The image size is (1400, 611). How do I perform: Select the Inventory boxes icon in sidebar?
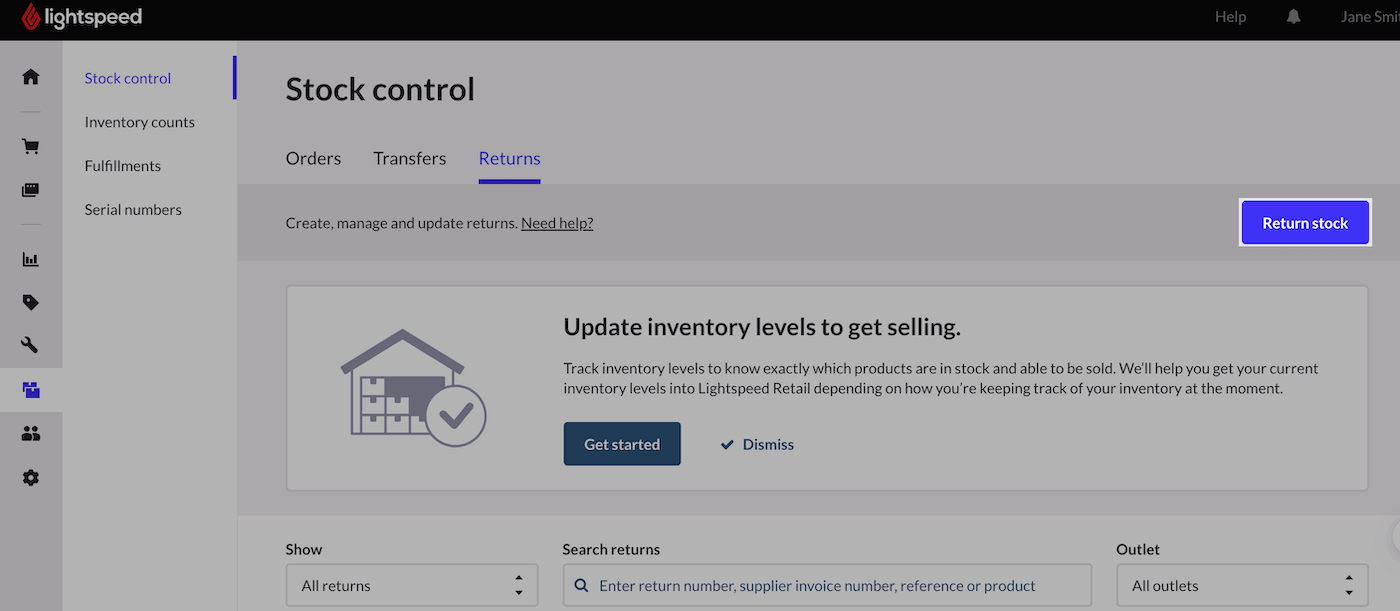31,390
